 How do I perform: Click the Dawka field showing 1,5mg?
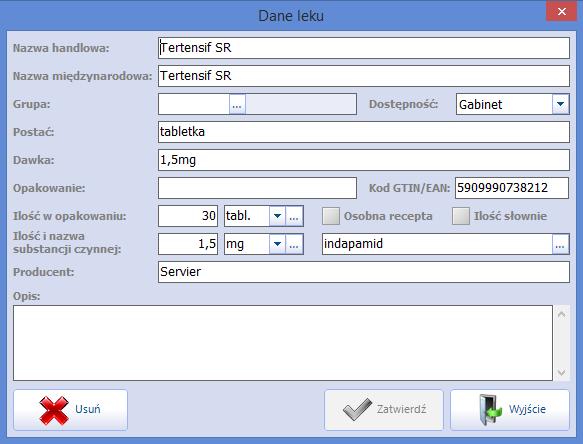pyautogui.click(x=364, y=160)
